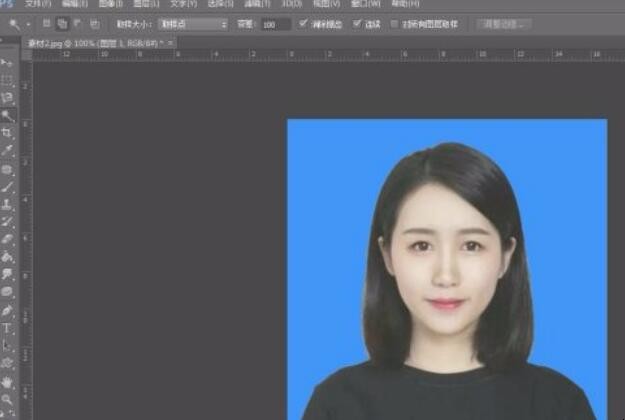Select the Eraser tool

click(x=7, y=239)
